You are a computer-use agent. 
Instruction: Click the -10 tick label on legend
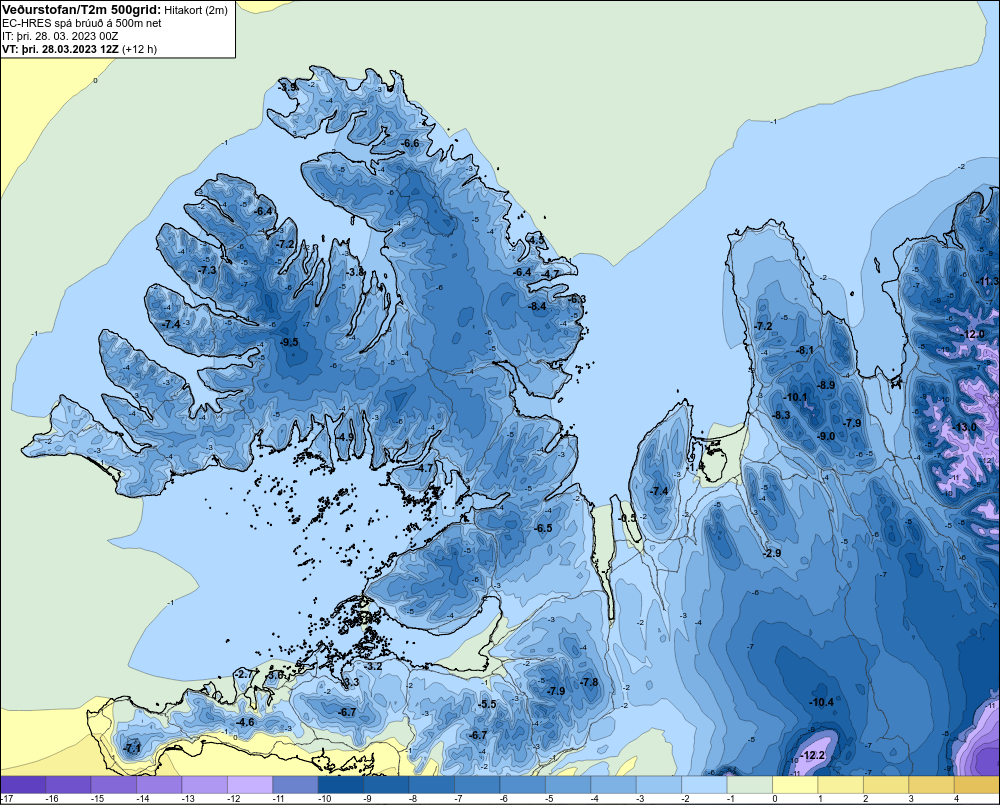click(x=325, y=799)
